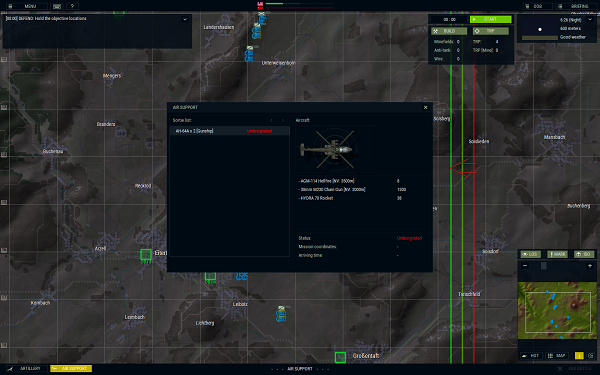
Task: Toggle the ISO view button
Action: tap(584, 254)
